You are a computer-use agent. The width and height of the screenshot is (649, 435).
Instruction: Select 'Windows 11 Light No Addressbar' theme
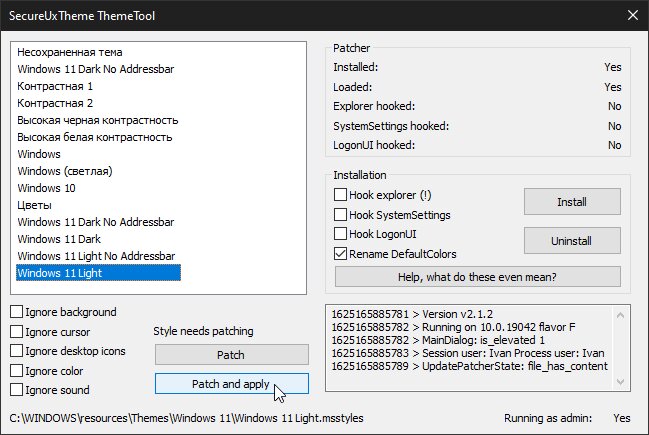[x=96, y=256]
